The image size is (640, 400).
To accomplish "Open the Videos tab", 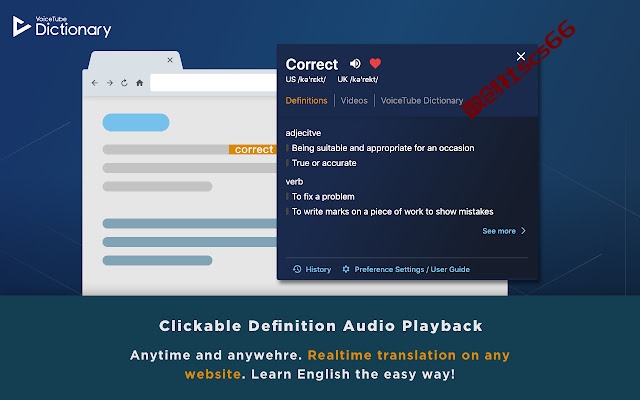I will click(x=354, y=100).
